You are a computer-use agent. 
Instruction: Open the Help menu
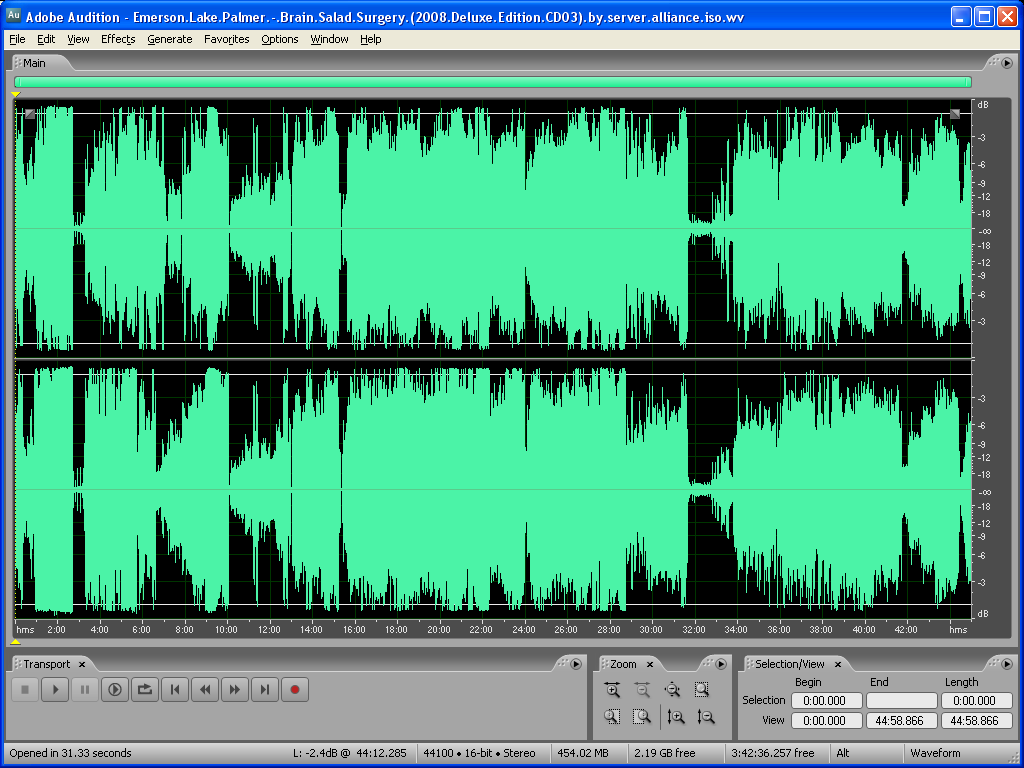370,39
